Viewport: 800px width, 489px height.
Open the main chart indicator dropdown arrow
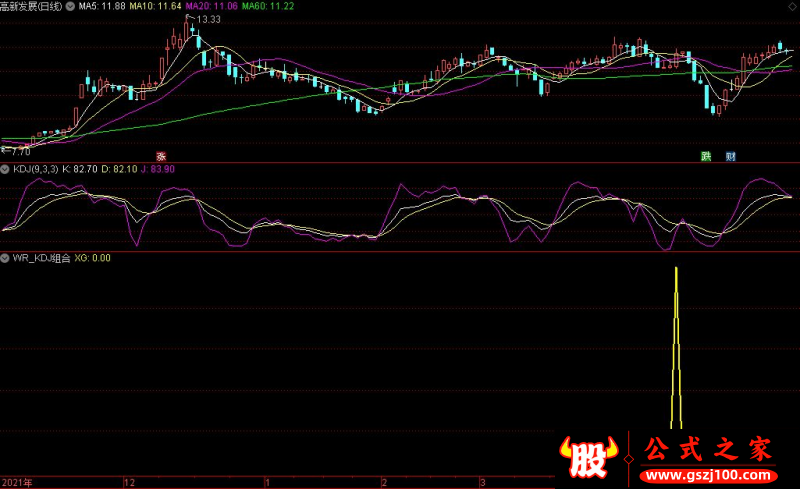click(70, 6)
